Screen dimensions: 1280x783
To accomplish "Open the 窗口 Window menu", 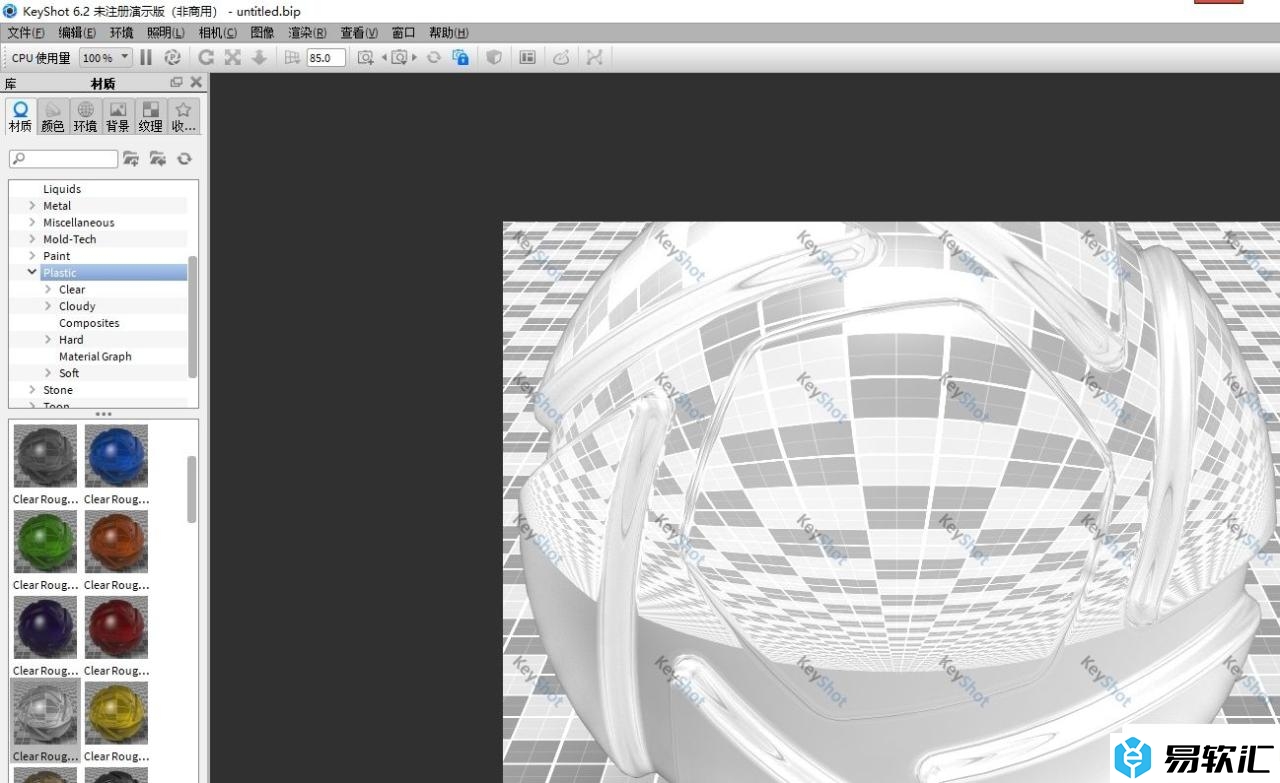I will tap(403, 33).
